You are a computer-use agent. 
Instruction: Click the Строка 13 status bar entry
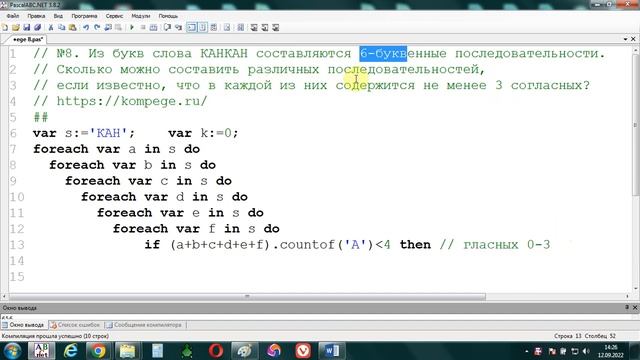567,336
